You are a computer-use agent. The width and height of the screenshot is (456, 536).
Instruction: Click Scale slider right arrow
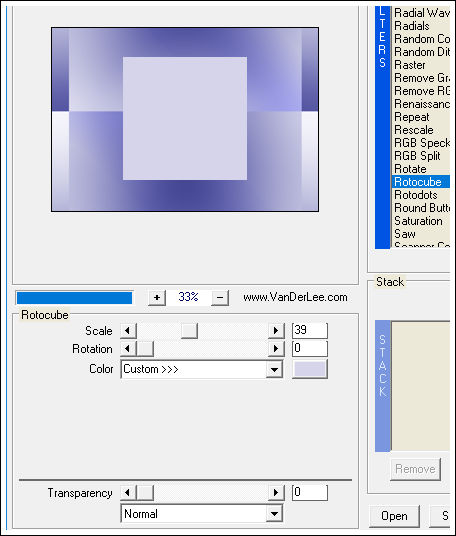click(276, 331)
